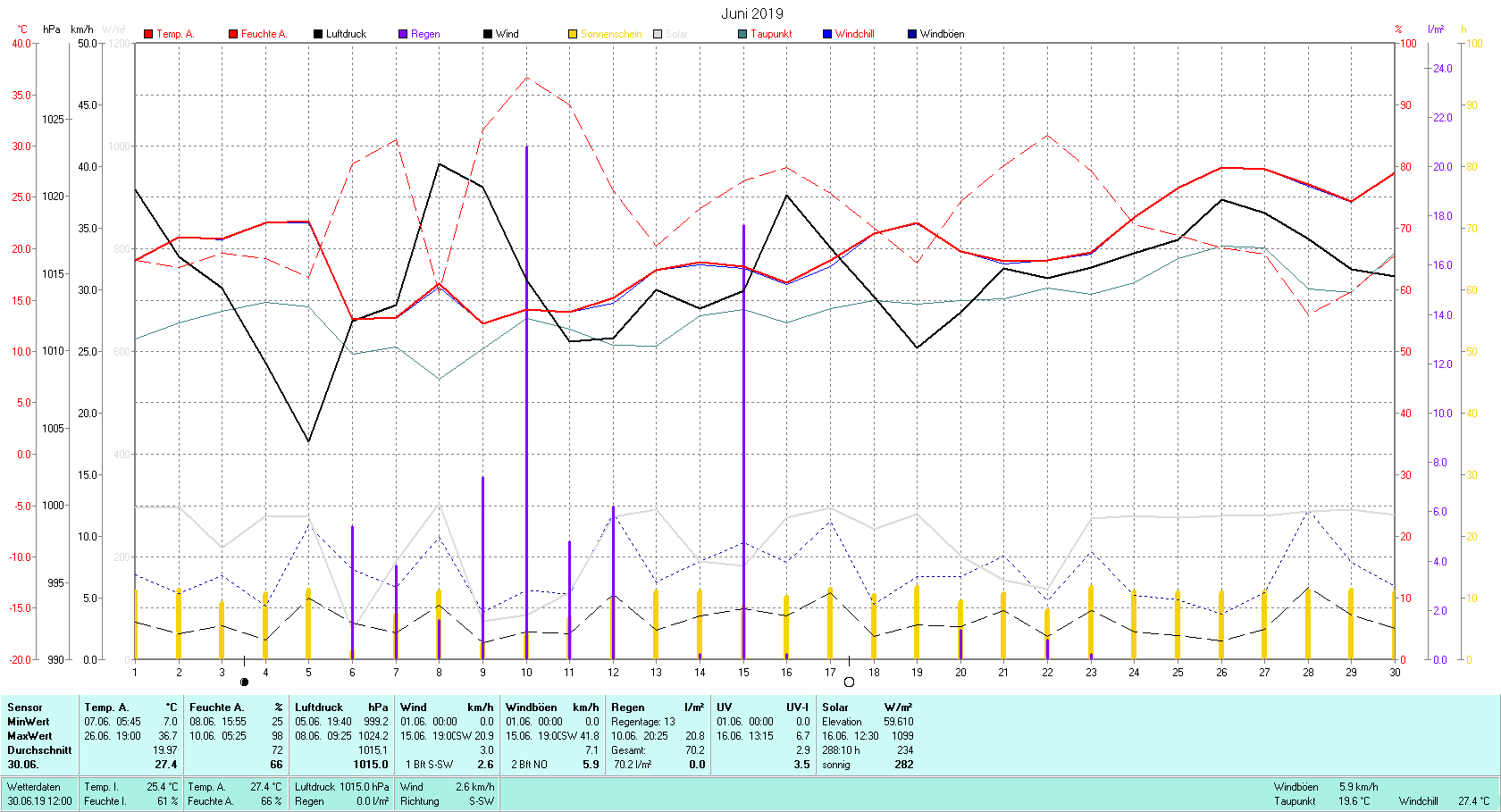Click the Juni 2019 chart title
This screenshot has width=1501, height=812.
(752, 13)
